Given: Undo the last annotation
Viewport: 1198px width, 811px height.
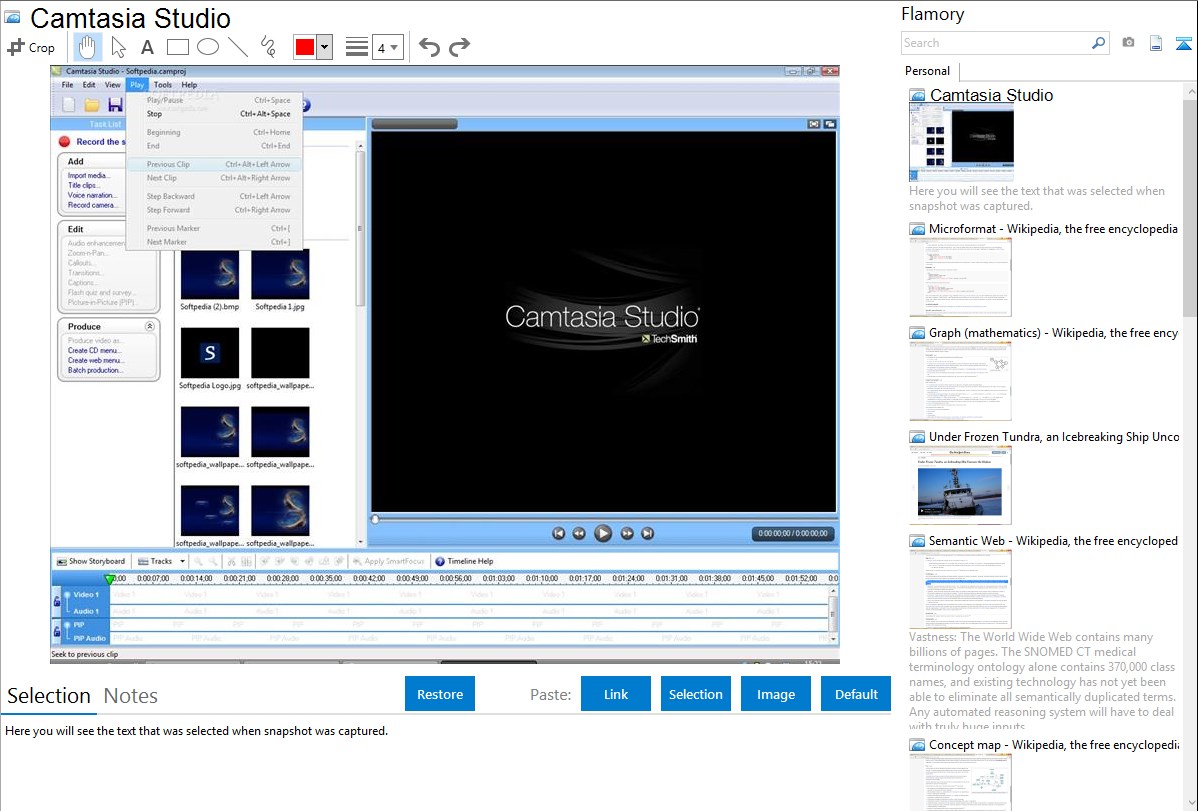Looking at the screenshot, I should click(429, 47).
